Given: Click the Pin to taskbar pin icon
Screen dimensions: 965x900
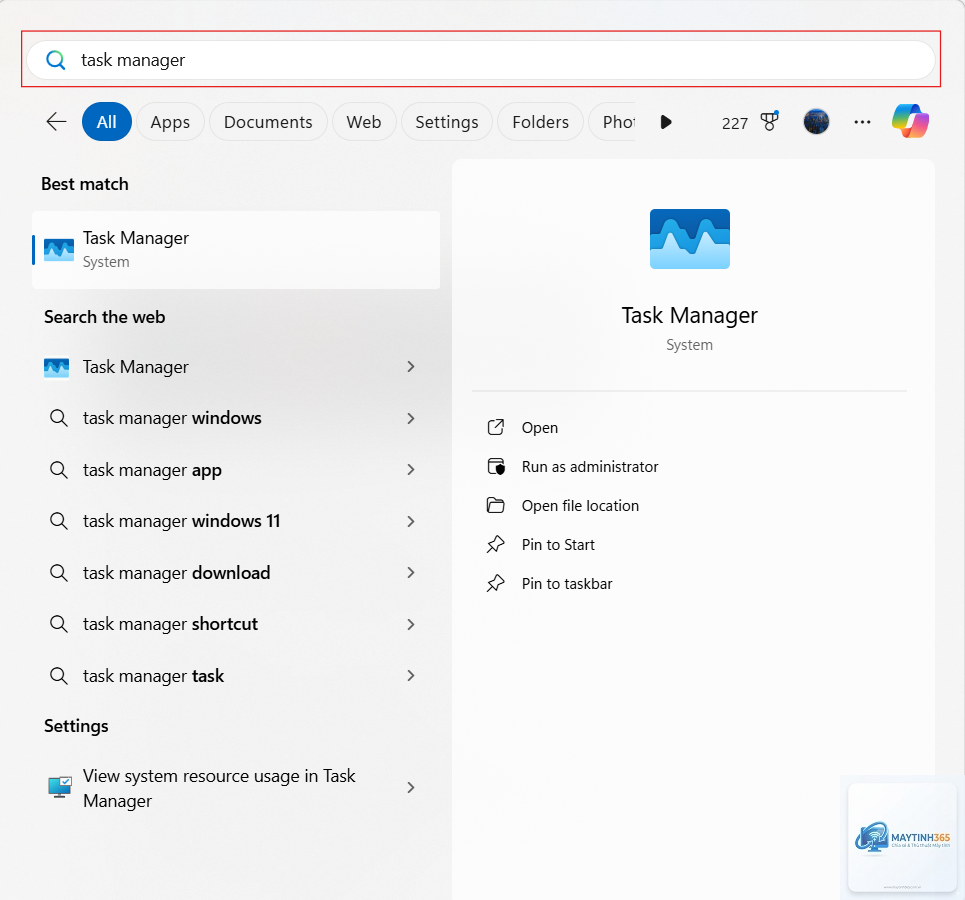Looking at the screenshot, I should [495, 584].
